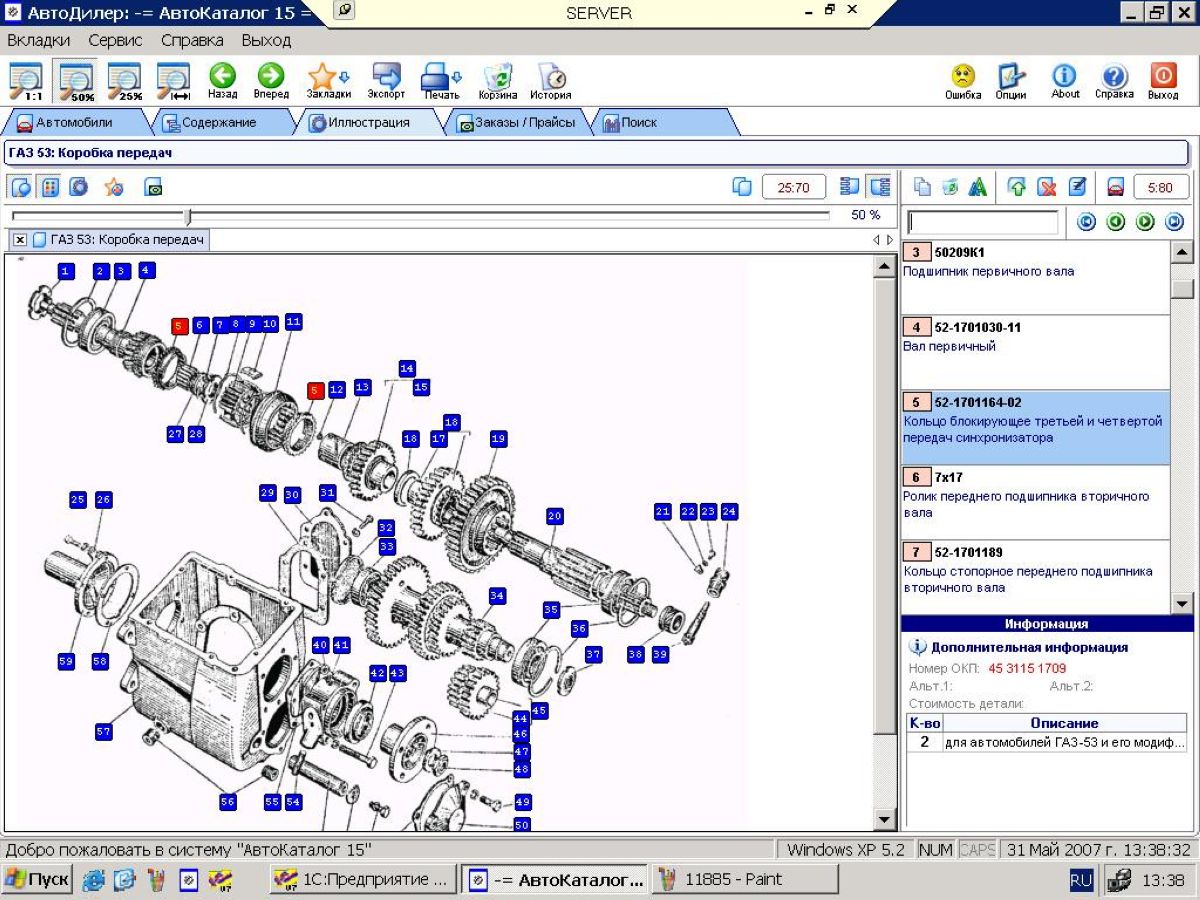Click the 5:80 ratio button

tap(1161, 186)
